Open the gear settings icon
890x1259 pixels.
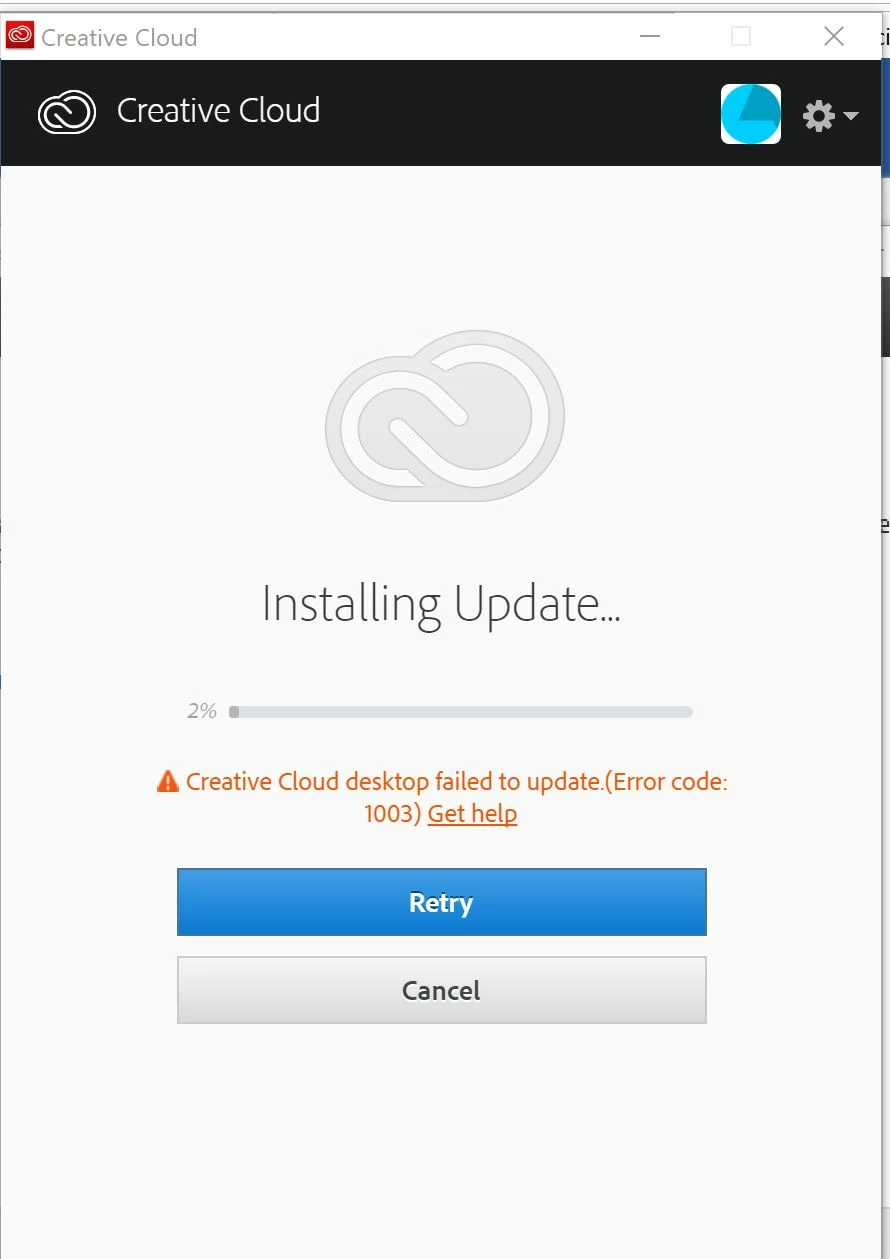(x=818, y=116)
